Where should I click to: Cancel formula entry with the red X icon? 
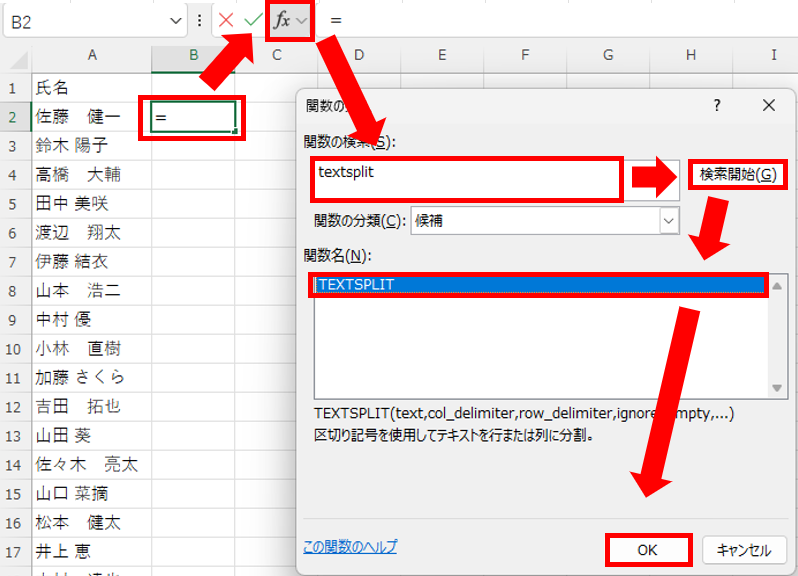226,20
